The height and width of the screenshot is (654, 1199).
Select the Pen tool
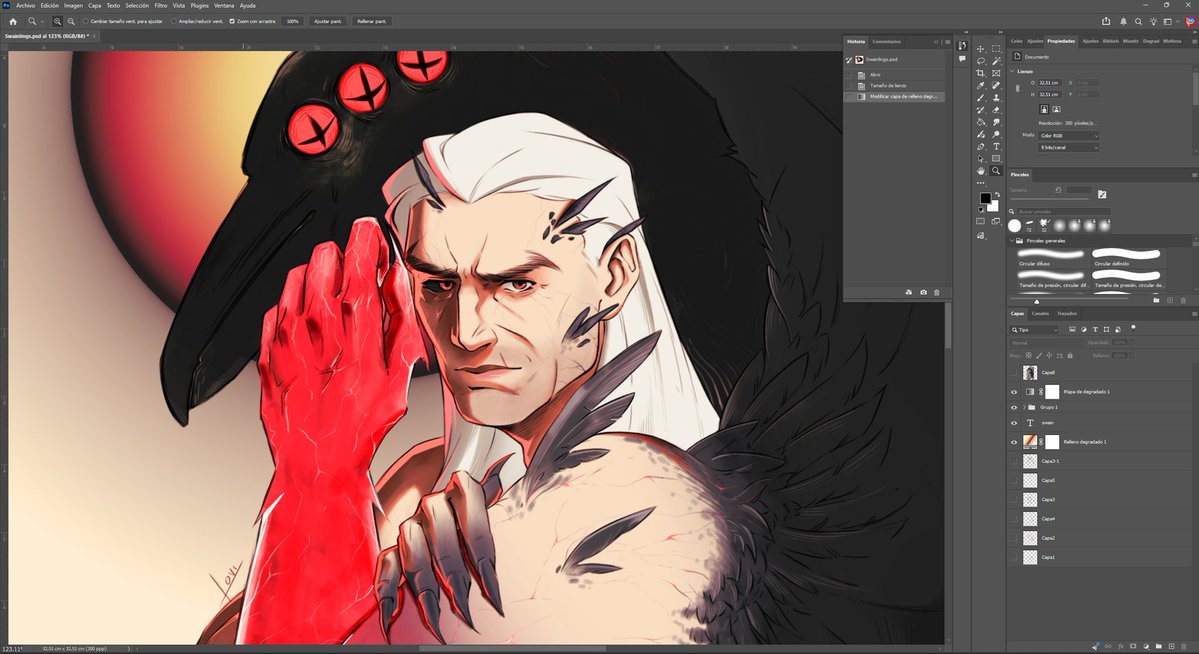[980, 147]
